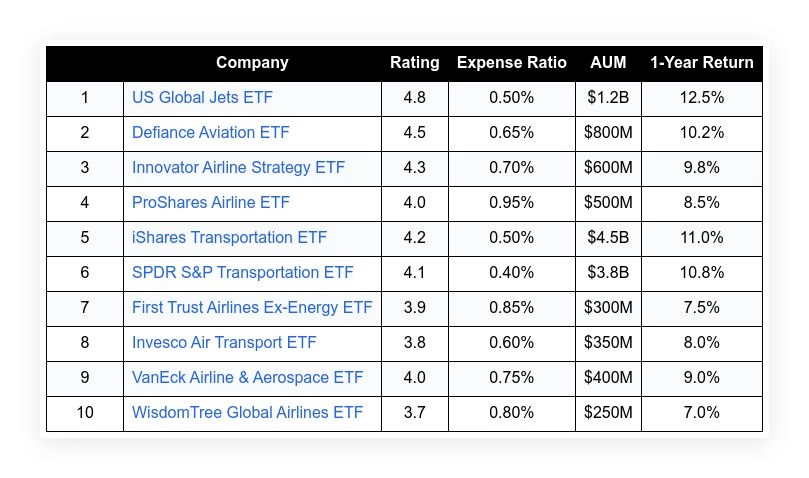Click SPDR S&P Transportation ETF link
This screenshot has width=809, height=478.
pyautogui.click(x=242, y=273)
